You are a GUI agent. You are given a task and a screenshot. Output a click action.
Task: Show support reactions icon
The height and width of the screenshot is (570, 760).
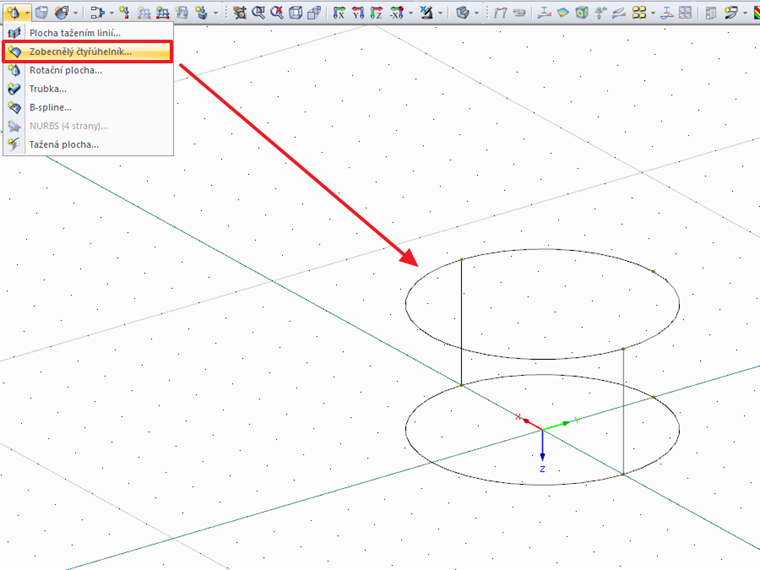(x=600, y=12)
